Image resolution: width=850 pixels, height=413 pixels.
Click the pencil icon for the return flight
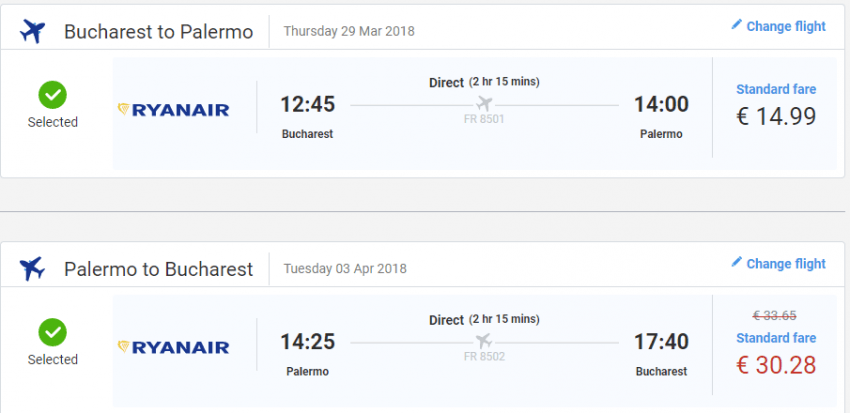pos(737,263)
